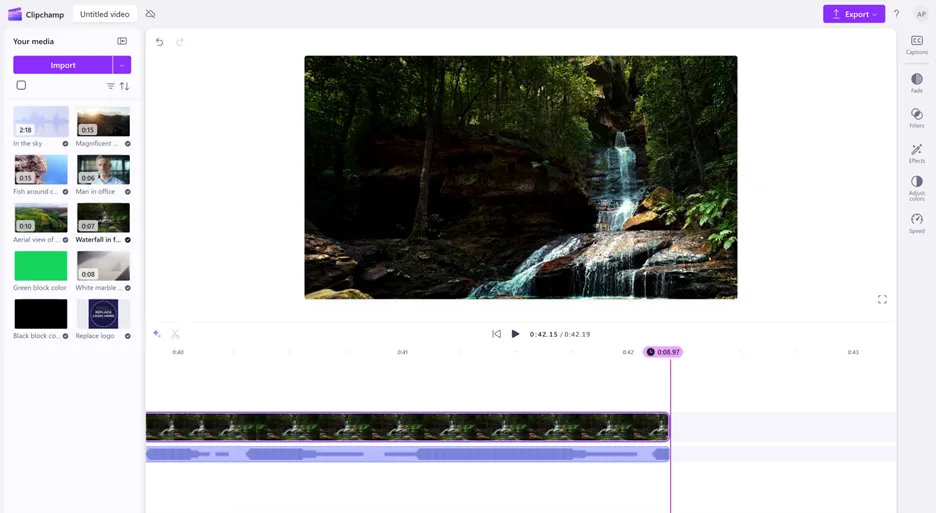
Task: Click the playhead marker at 0:08.97
Action: [x=663, y=352]
